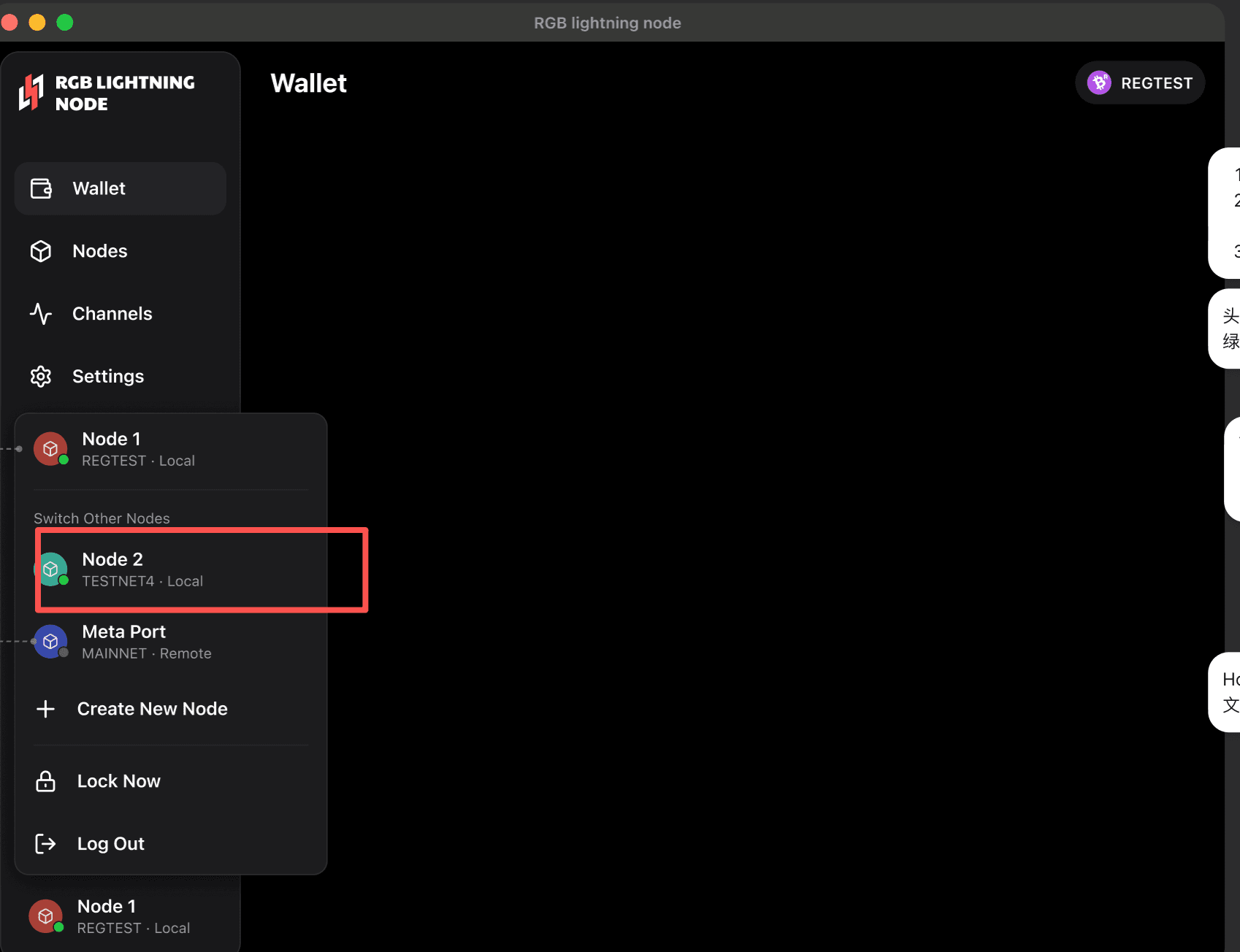Screen dimensions: 1240x952
Task: Click Lock Now
Action: 171,781
